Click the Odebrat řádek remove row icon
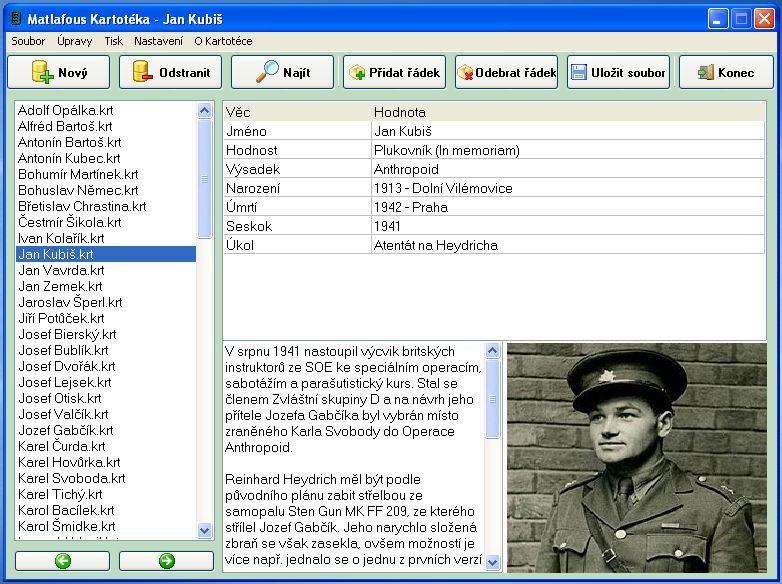The height and width of the screenshot is (584, 782). (465, 73)
